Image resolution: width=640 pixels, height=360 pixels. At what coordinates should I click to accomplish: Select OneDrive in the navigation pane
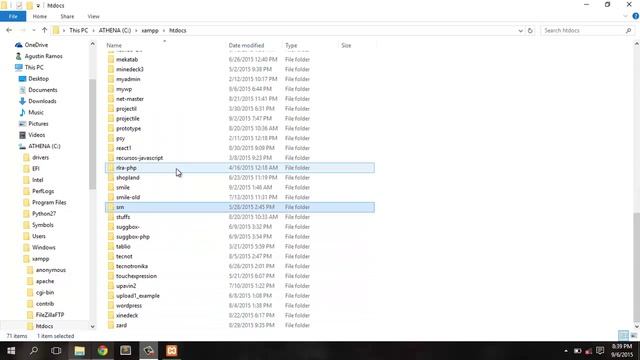[x=36, y=45]
